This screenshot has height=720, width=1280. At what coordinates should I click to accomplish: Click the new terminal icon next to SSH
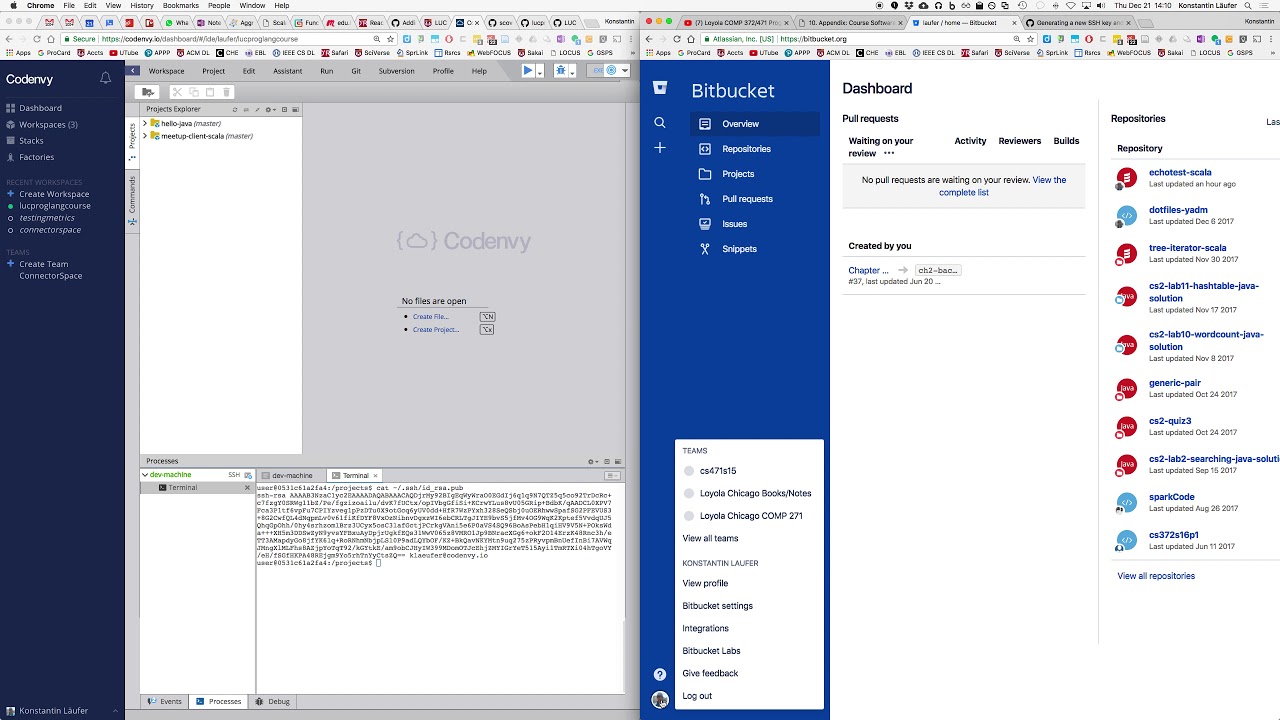pos(248,475)
